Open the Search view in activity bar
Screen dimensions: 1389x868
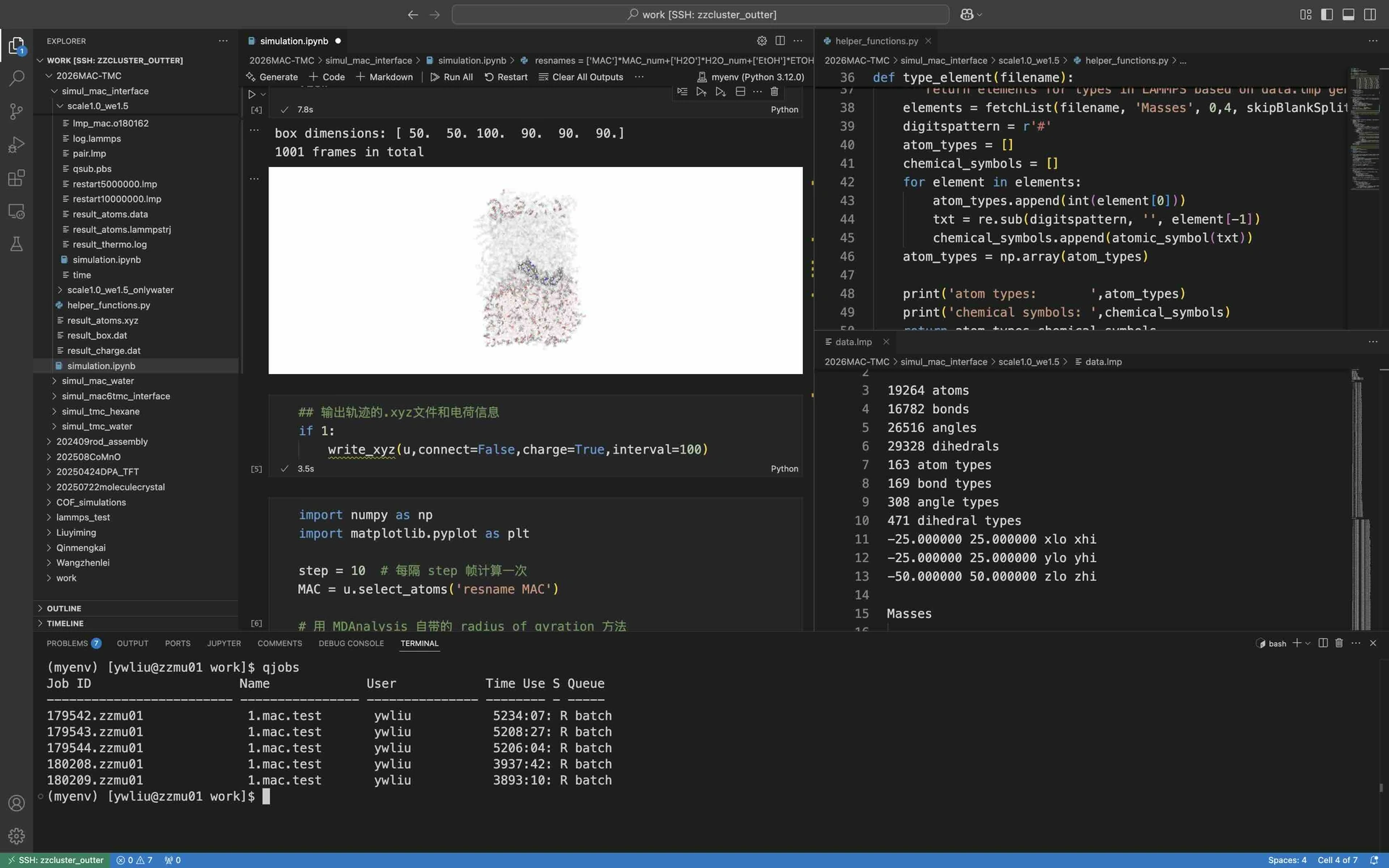point(16,78)
